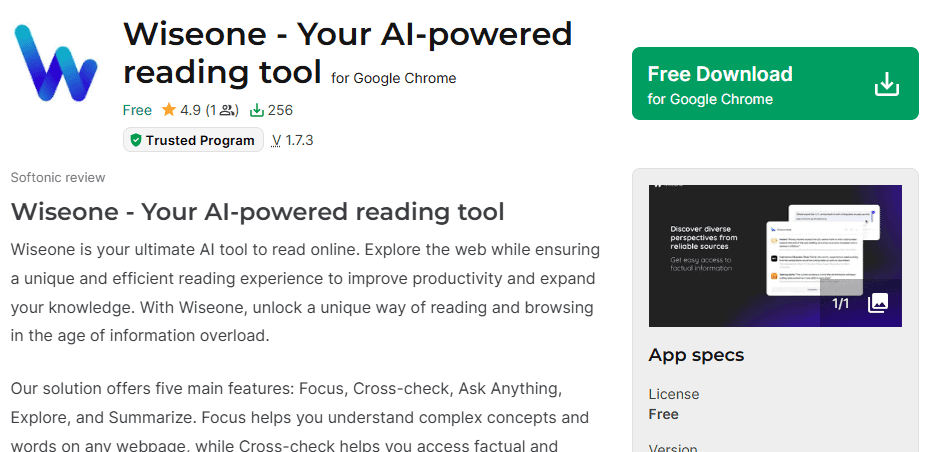Click the 1/1 image counter overlay

click(x=841, y=304)
